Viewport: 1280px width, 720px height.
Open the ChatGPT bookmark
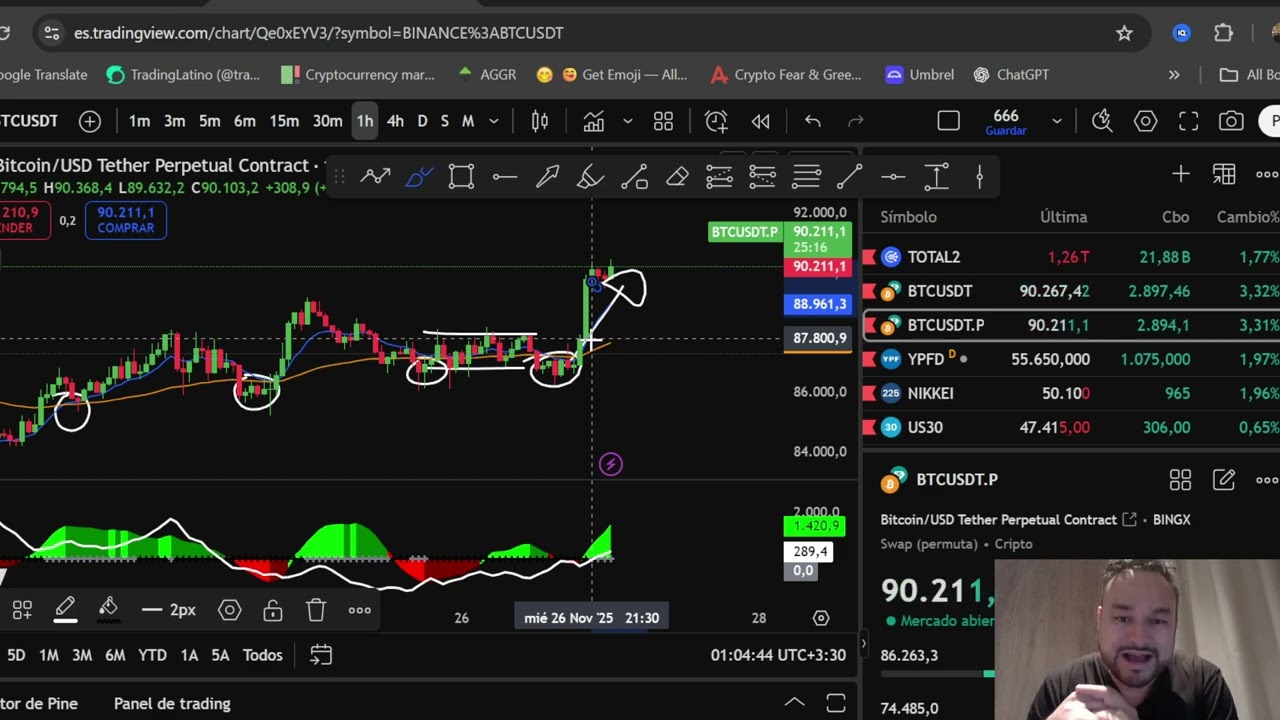[1010, 75]
